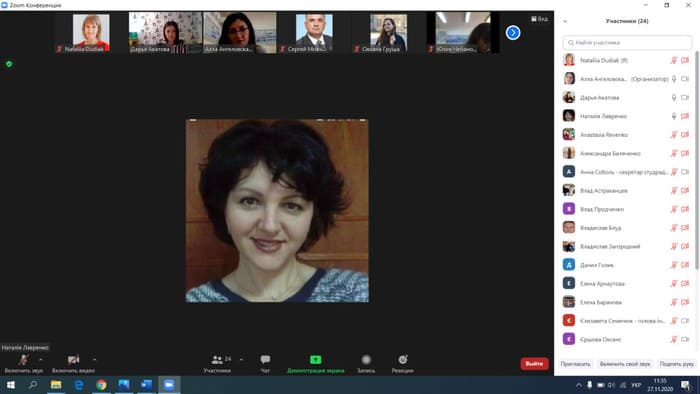Click camera icon for Алла Ангеловска
Viewport: 700px width, 394px height.
685,79
